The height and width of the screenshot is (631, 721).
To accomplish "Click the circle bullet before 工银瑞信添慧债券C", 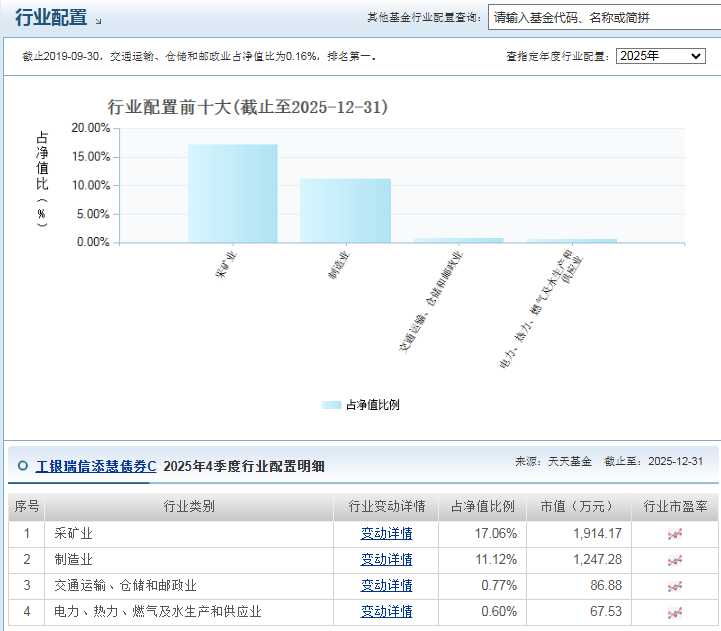I will click(x=23, y=465).
